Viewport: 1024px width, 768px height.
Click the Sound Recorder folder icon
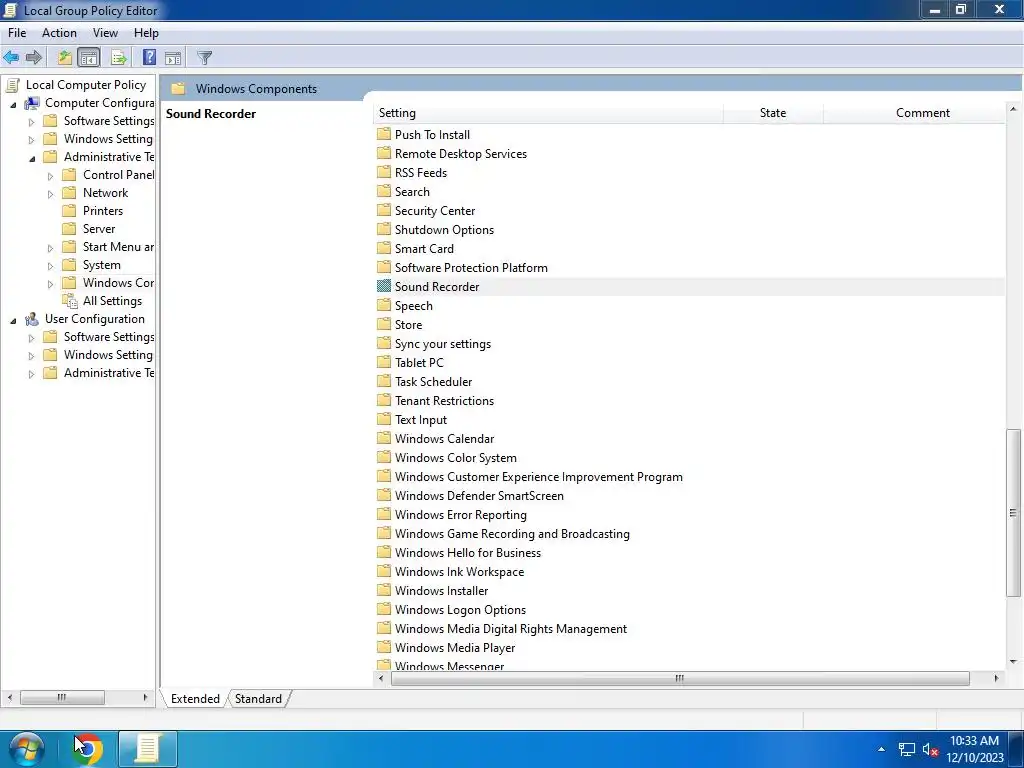click(x=384, y=286)
